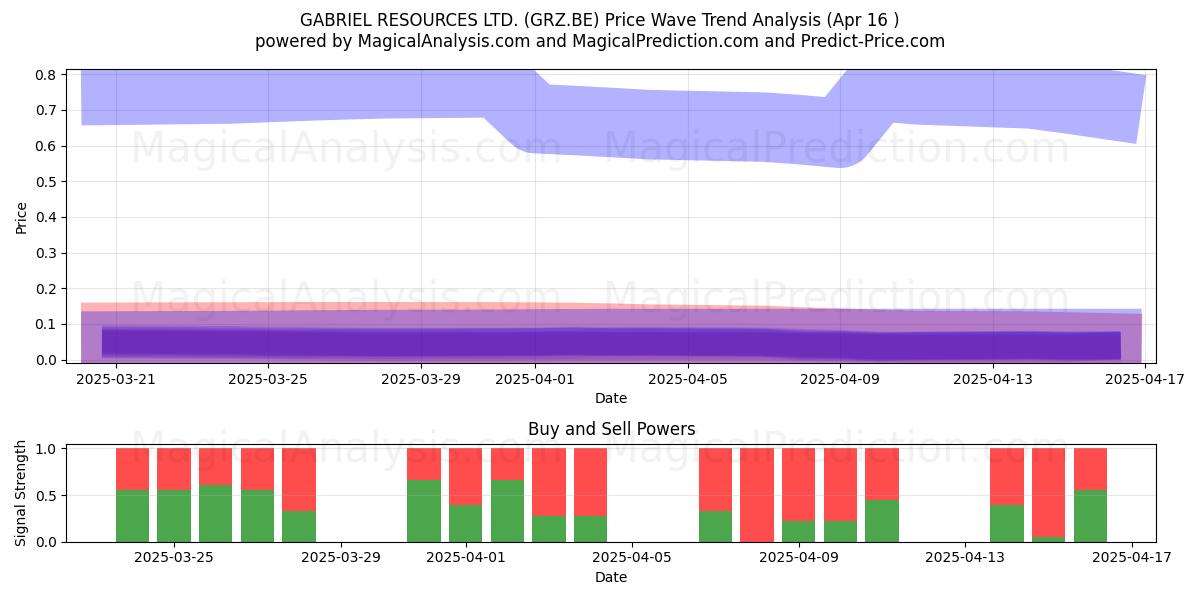Click 2025-03-25 date tick in the price chart

(268, 379)
